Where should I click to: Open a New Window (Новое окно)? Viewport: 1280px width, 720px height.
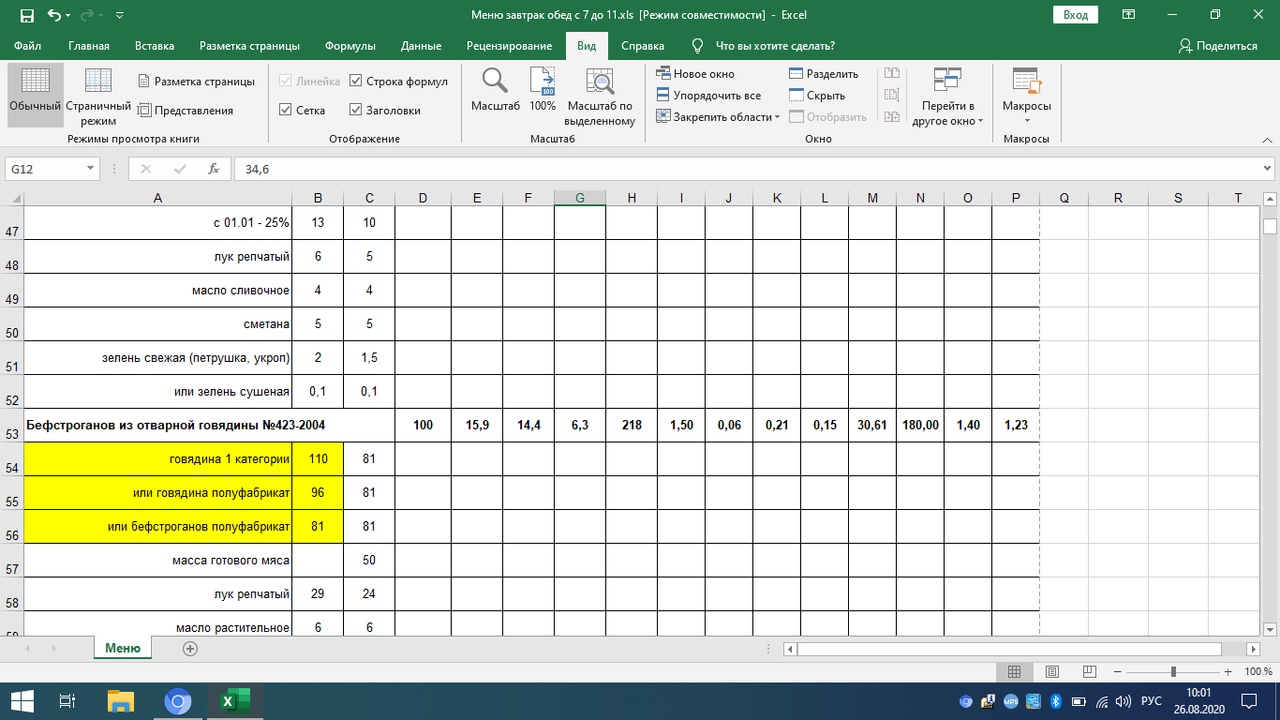(696, 74)
